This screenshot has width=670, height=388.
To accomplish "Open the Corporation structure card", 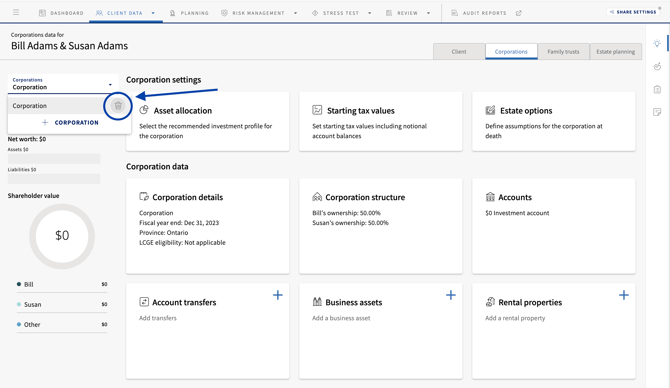I will (380, 226).
